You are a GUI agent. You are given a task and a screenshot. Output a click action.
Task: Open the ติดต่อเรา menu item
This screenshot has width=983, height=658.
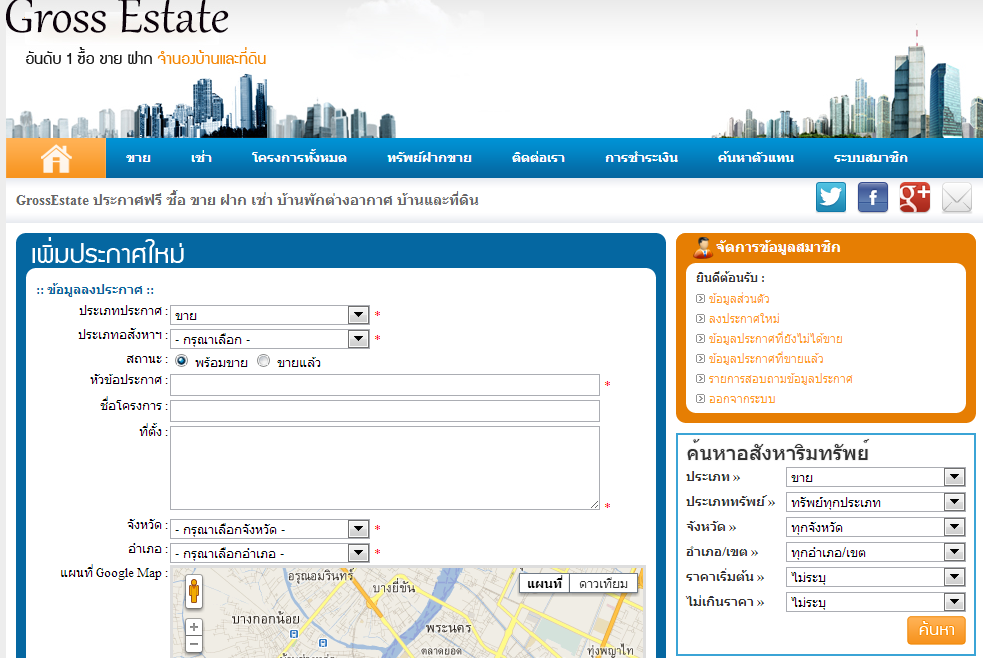(x=538, y=158)
